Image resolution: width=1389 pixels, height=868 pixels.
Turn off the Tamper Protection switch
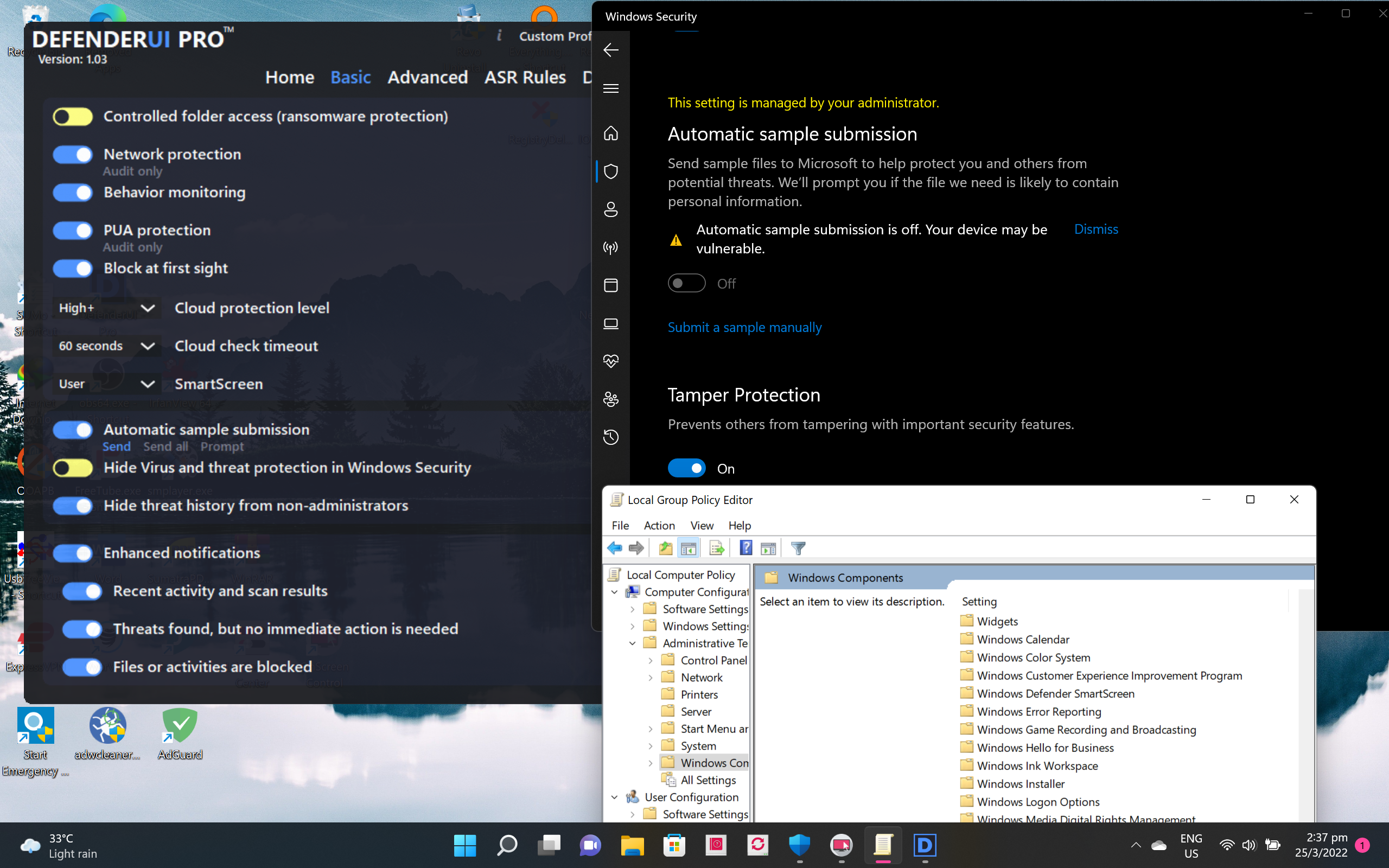coord(686,468)
